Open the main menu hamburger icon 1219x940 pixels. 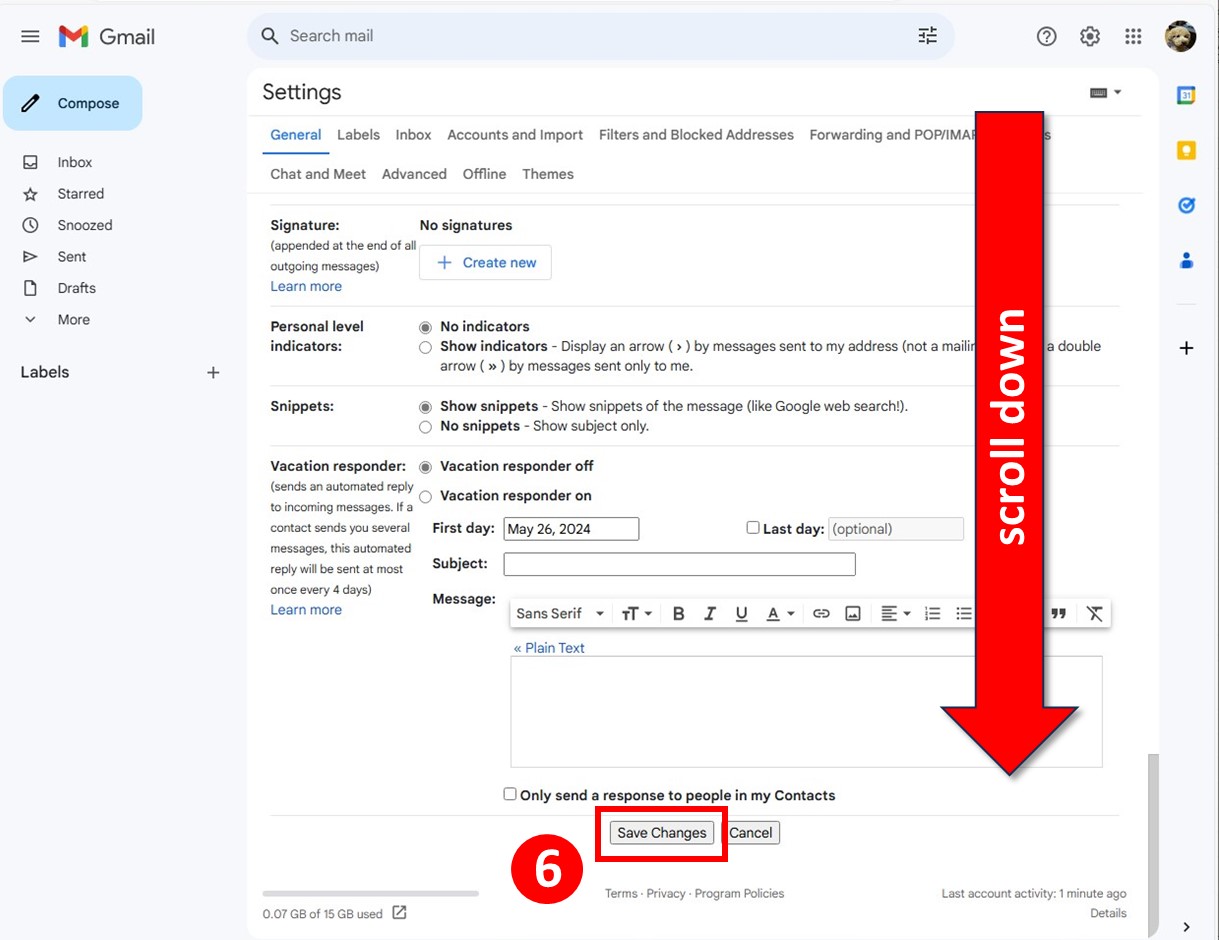pyautogui.click(x=30, y=37)
